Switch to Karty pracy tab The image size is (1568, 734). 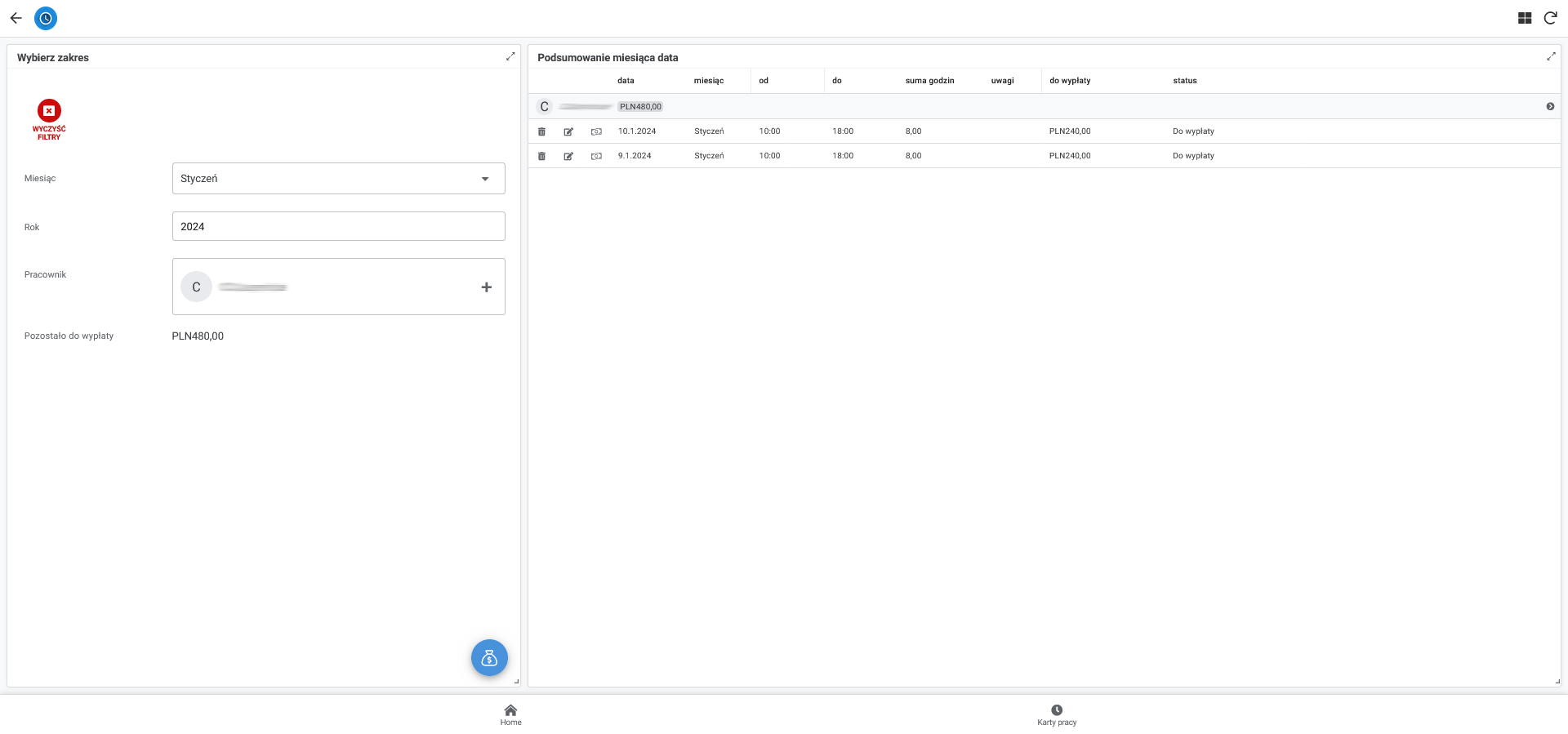point(1057,714)
